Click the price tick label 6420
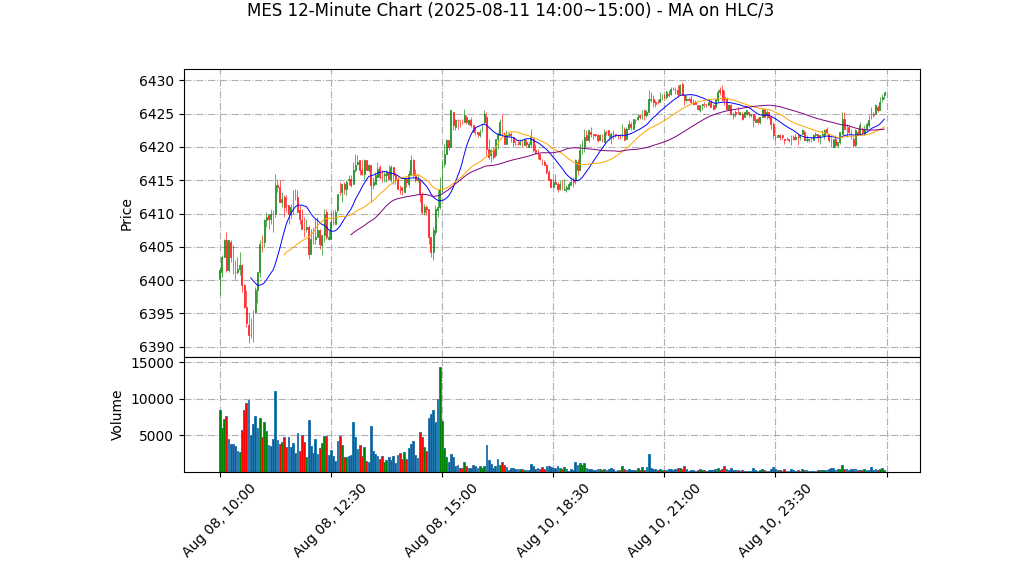The height and width of the screenshot is (575, 1022). point(156,148)
